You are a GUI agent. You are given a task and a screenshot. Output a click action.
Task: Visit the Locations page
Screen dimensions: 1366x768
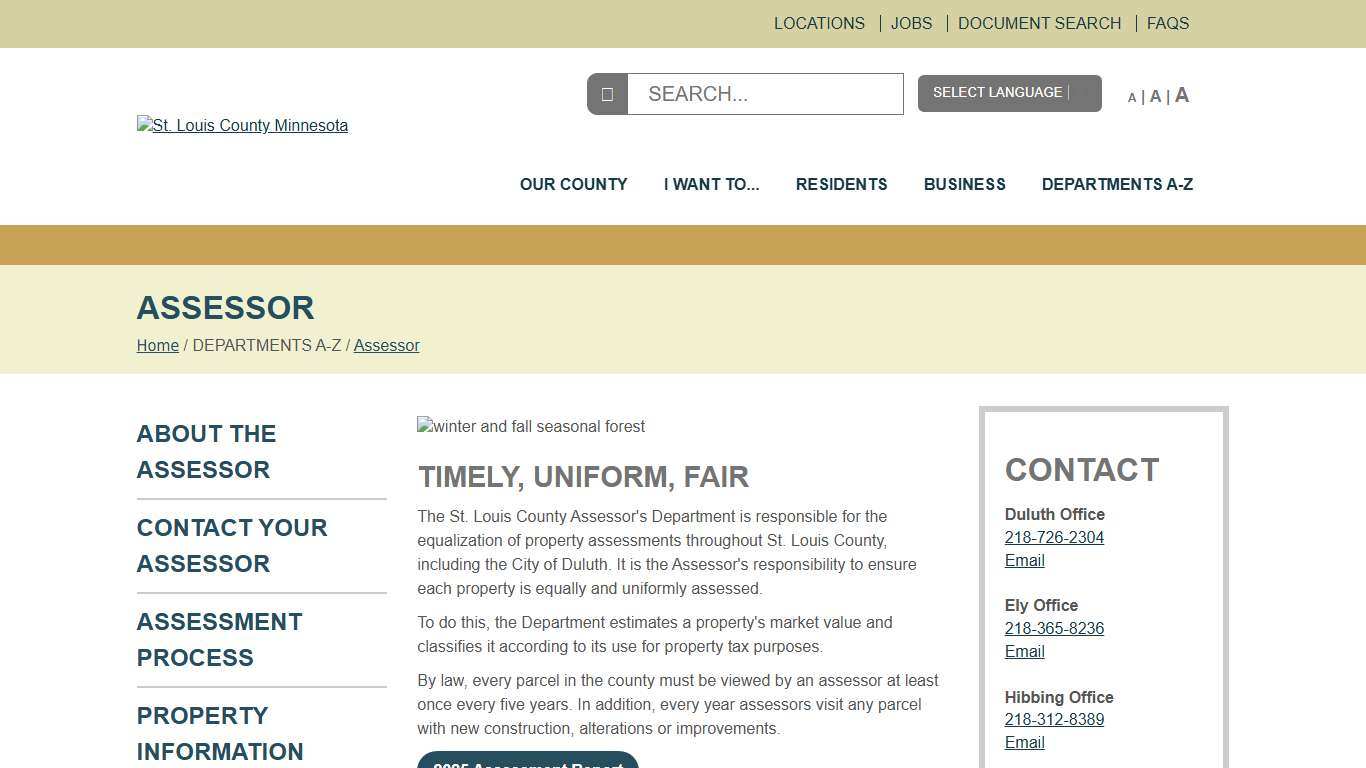tap(819, 23)
